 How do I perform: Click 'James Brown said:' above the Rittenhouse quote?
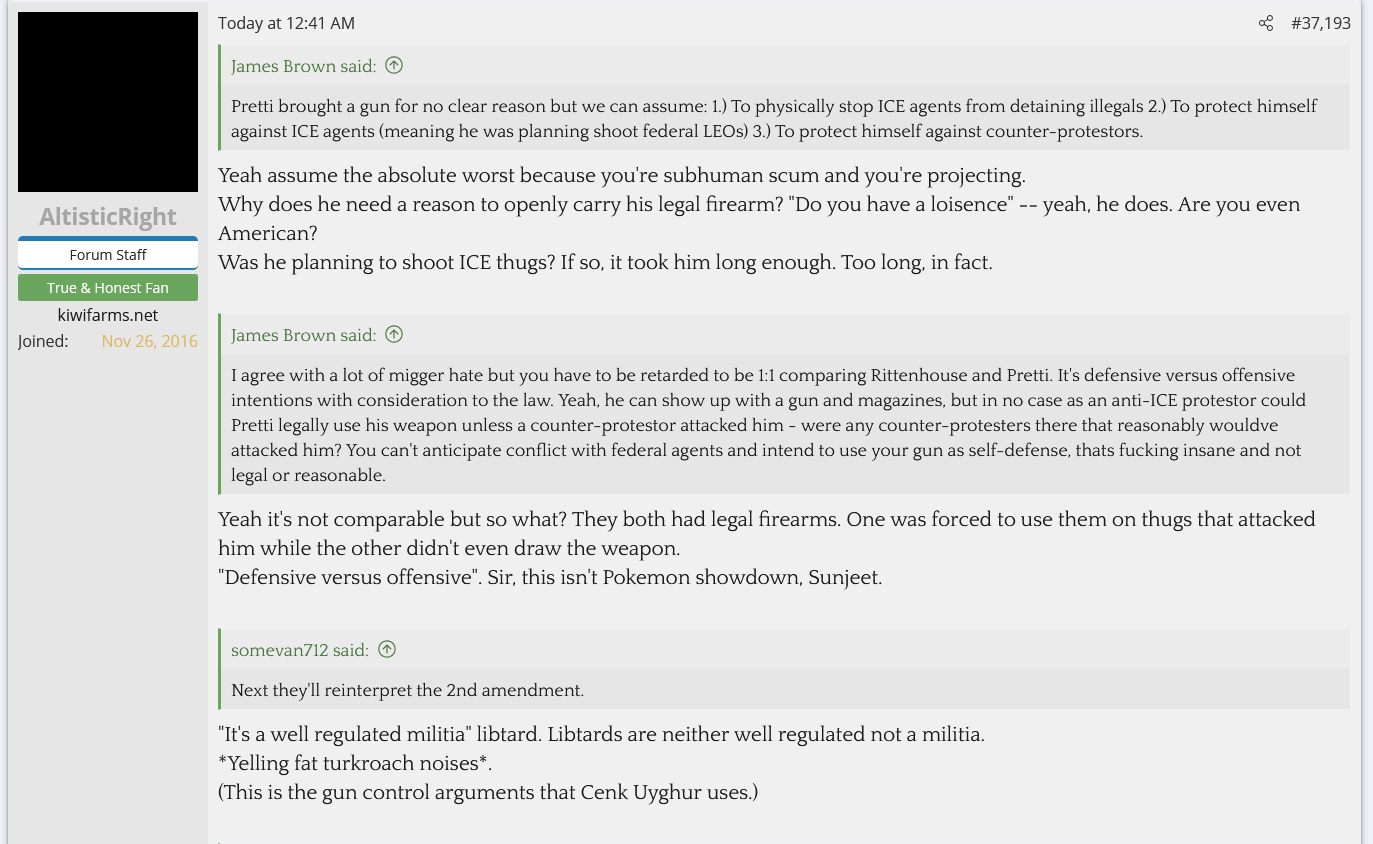[303, 335]
